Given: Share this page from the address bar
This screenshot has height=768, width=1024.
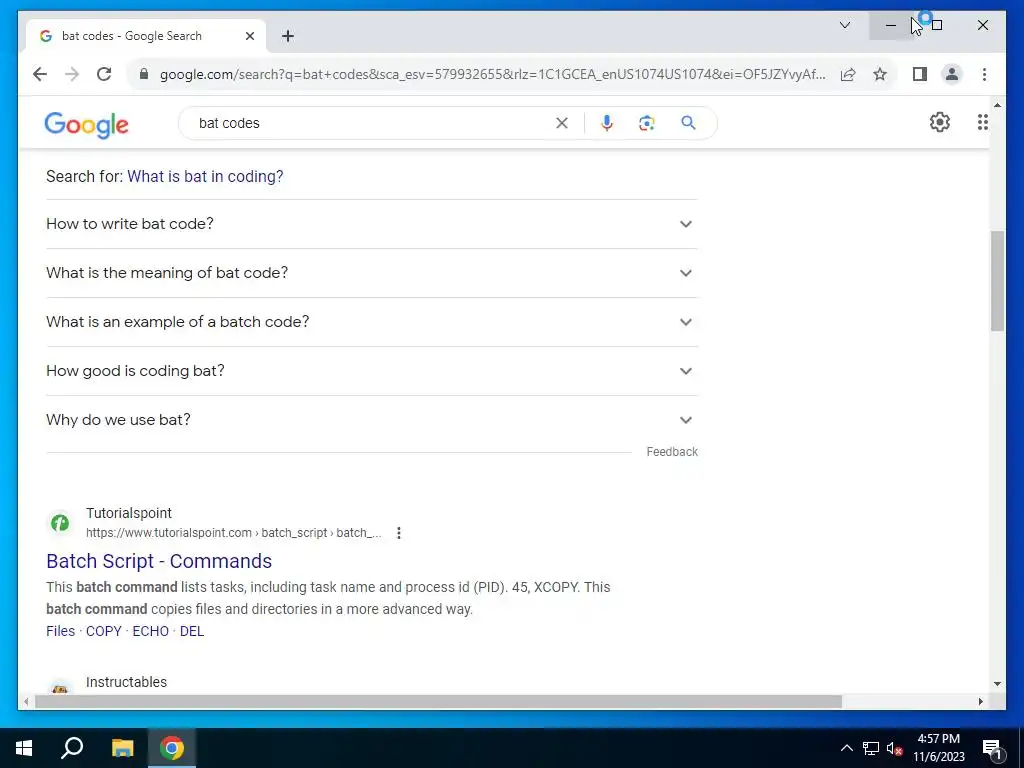Looking at the screenshot, I should point(848,74).
